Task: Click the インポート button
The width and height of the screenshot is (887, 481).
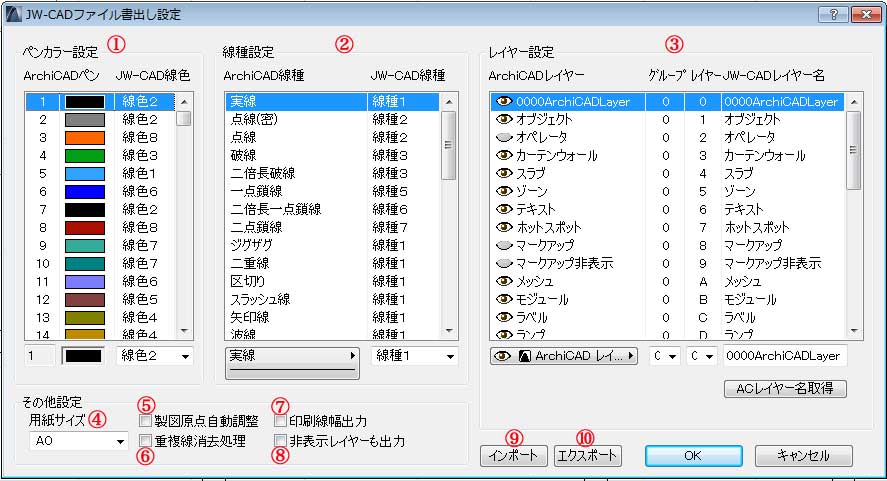Action: (513, 456)
